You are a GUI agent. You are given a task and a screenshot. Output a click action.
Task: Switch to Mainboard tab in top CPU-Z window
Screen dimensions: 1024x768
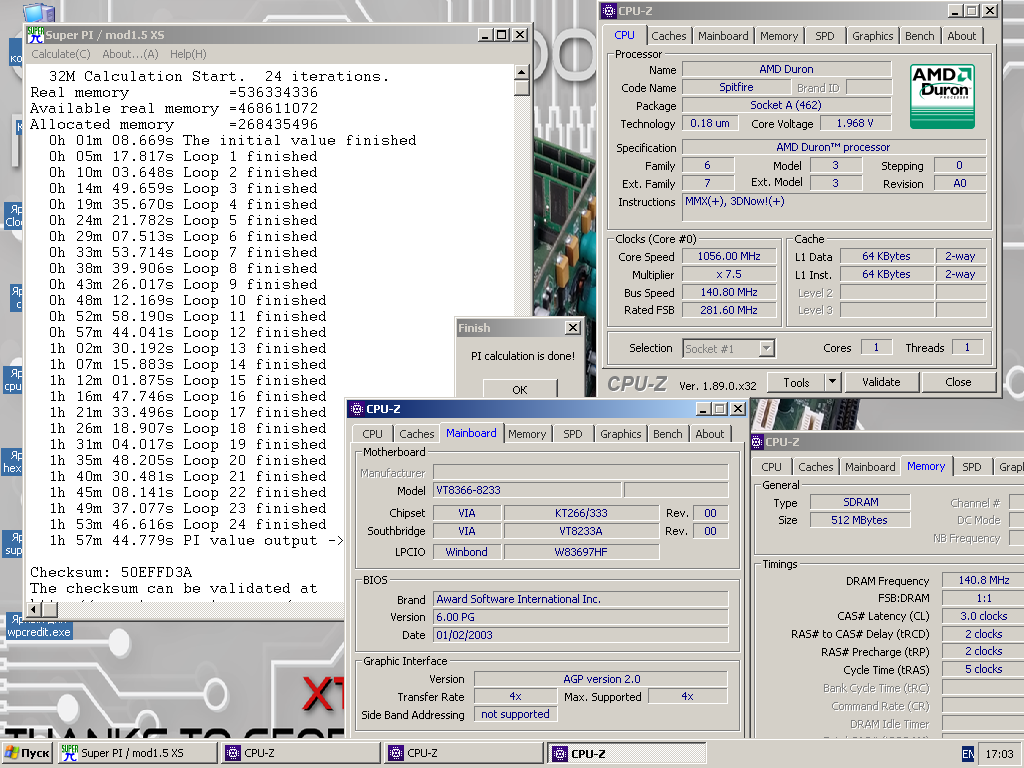(723, 36)
